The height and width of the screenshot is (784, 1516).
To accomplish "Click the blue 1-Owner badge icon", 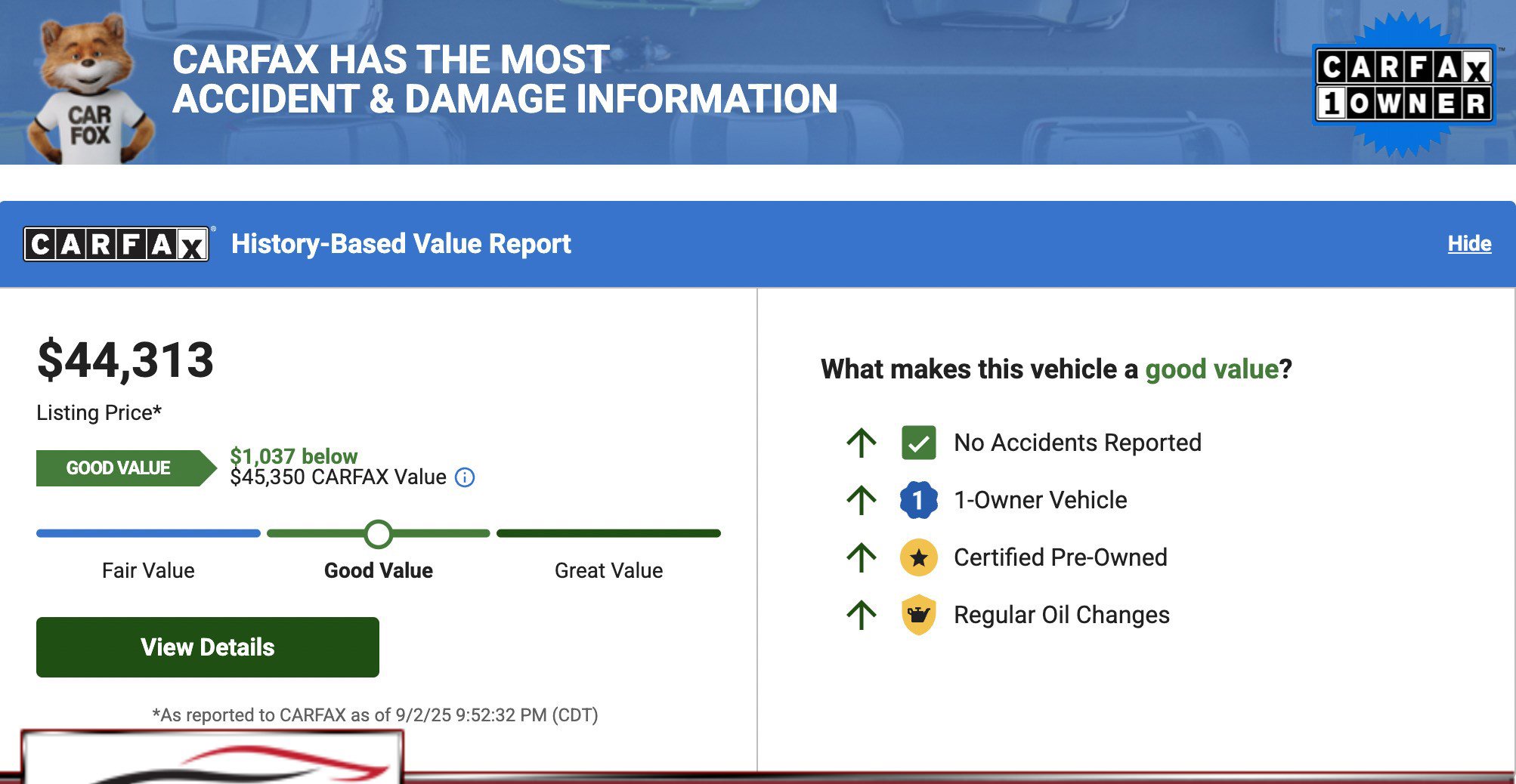I will pyautogui.click(x=918, y=500).
